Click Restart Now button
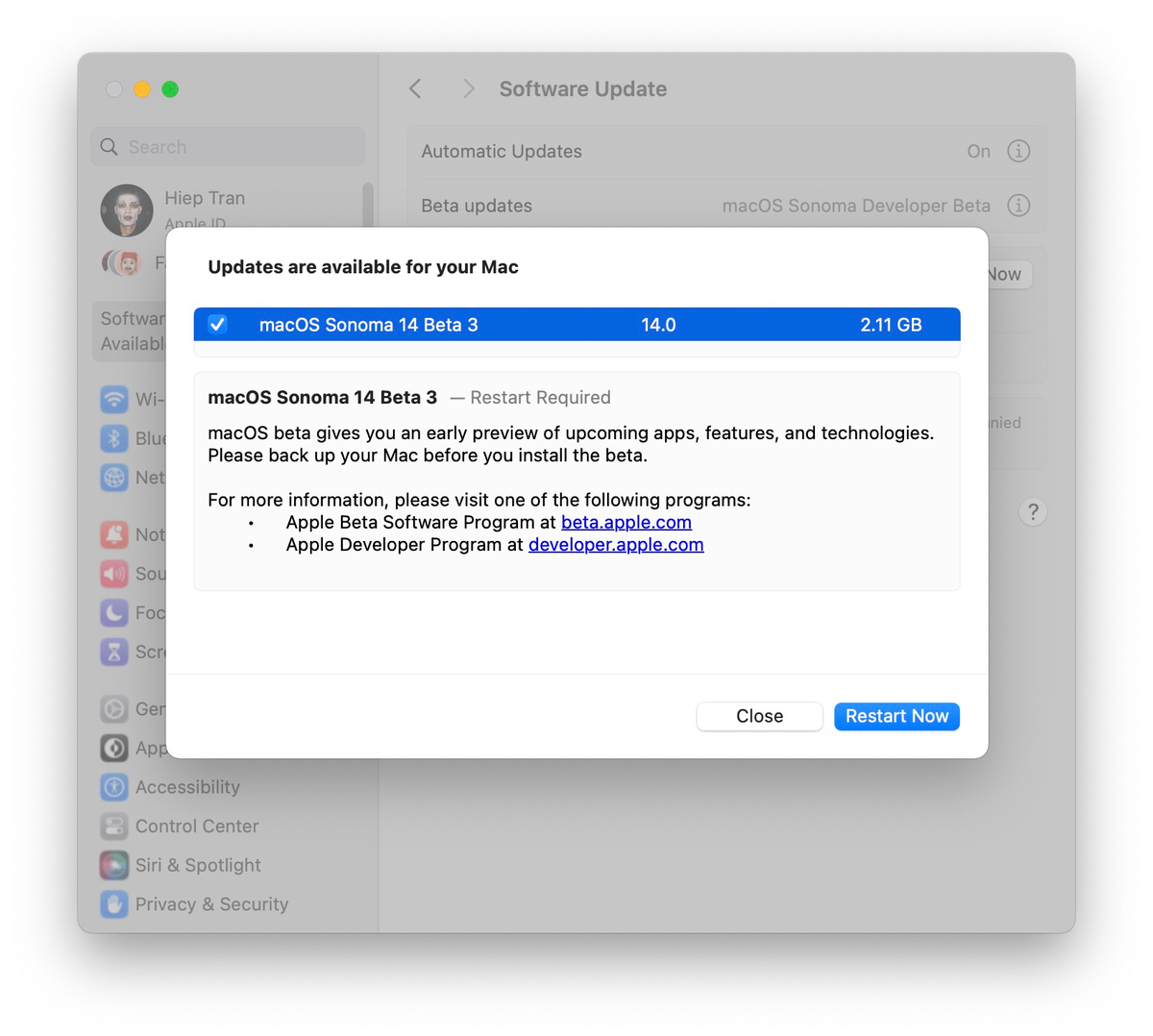 (x=896, y=716)
